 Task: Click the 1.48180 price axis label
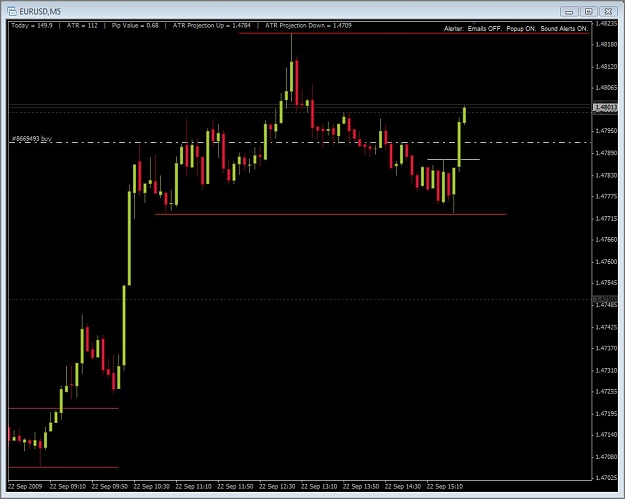point(606,44)
